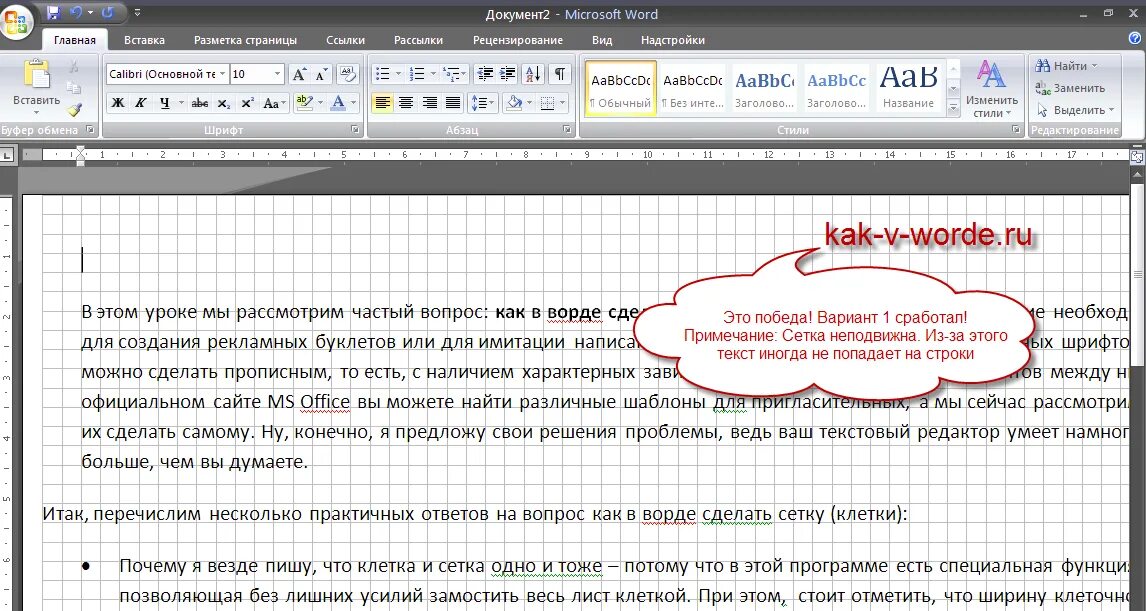Image resolution: width=1146 pixels, height=611 pixels.
Task: Toggle show paragraph marks ¶
Action: click(559, 74)
